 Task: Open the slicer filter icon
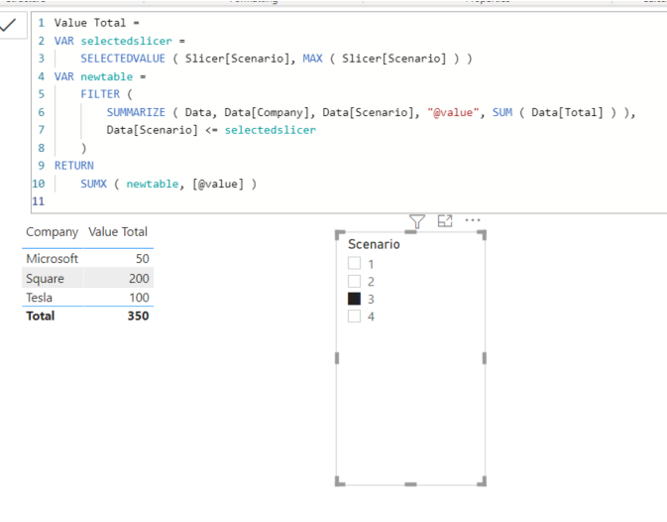click(417, 221)
